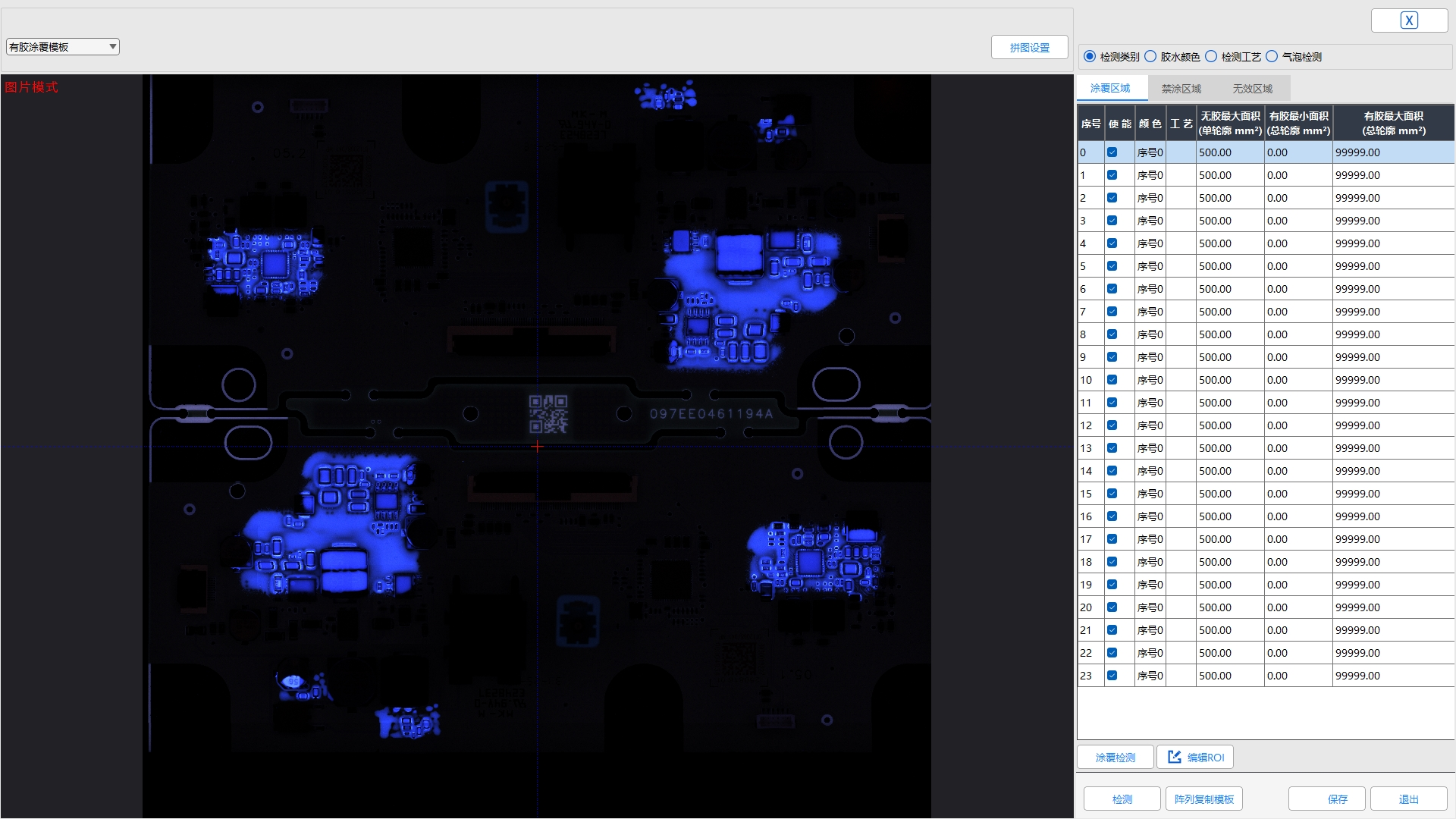Image resolution: width=1456 pixels, height=819 pixels.
Task: Toggle the enable checkbox in row 0
Action: click(x=1112, y=152)
